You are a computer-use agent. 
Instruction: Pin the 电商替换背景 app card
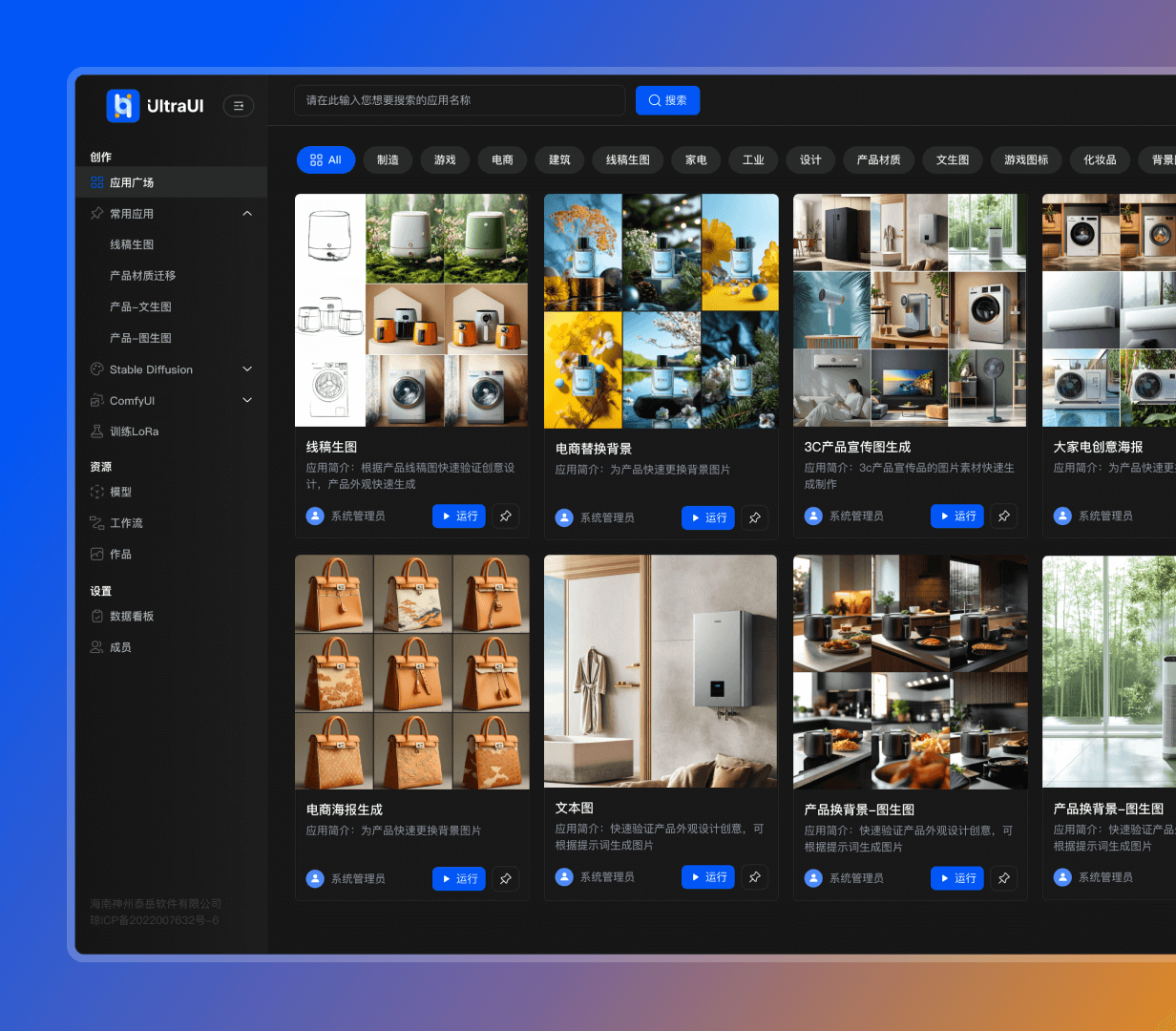click(x=755, y=518)
